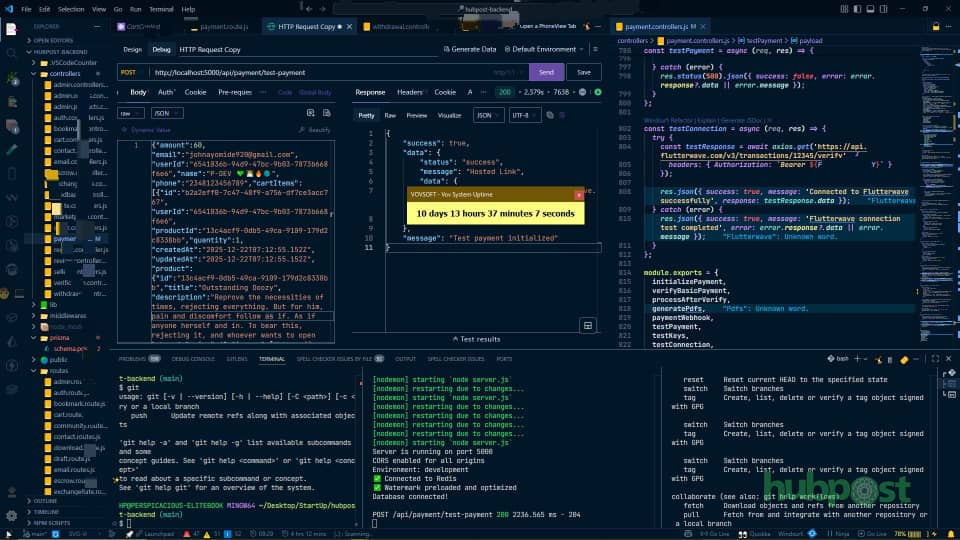960x540 pixels.
Task: Open the Terminal menu
Action: click(x=161, y=9)
